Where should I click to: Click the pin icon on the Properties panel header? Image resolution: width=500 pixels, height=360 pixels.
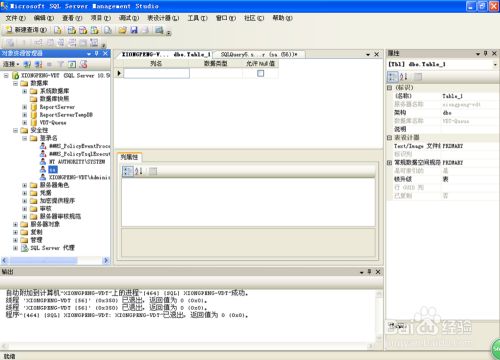click(486, 53)
